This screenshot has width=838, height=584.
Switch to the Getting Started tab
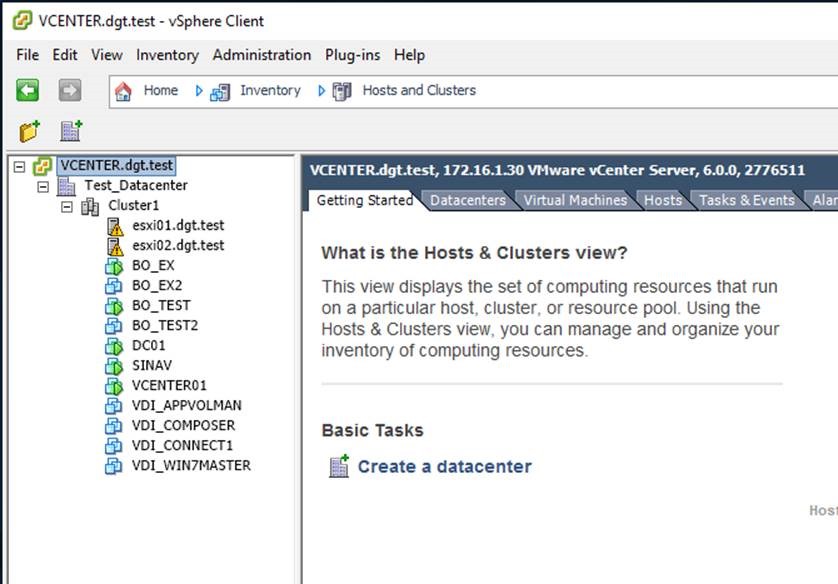364,200
